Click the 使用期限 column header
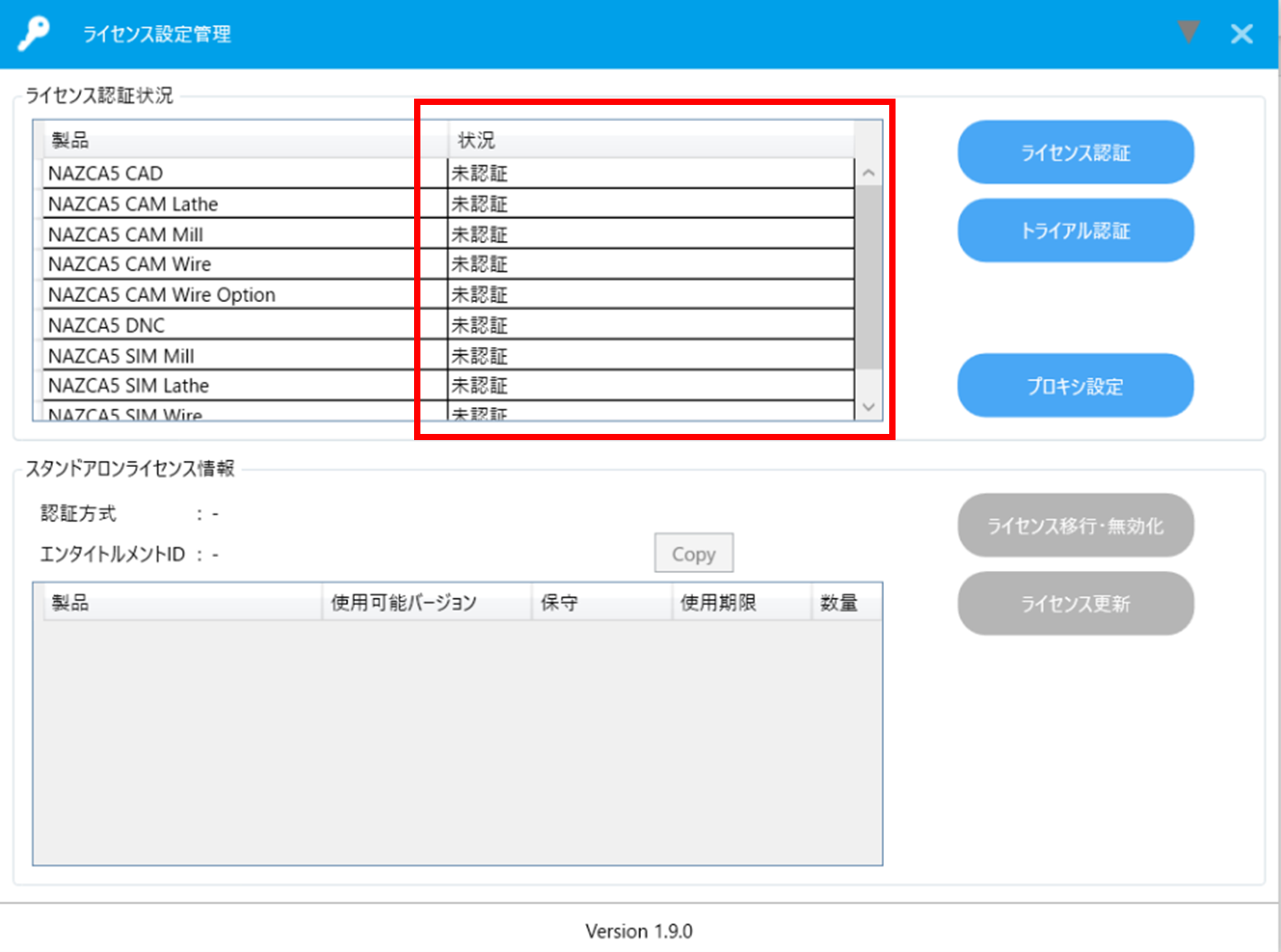Viewport: 1281px width, 952px height. point(741,602)
